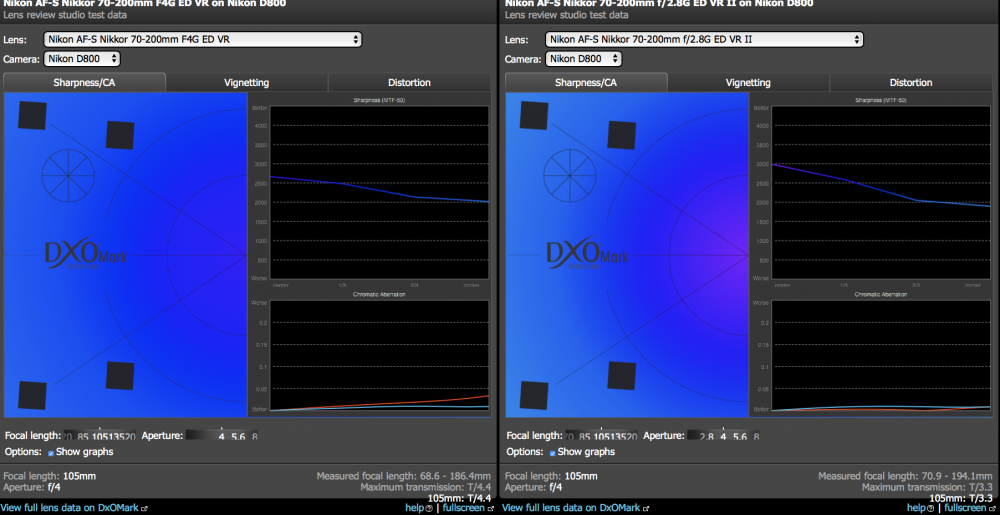Click the left panel Focal length slider
The width and height of the screenshot is (1000, 515).
(99, 436)
